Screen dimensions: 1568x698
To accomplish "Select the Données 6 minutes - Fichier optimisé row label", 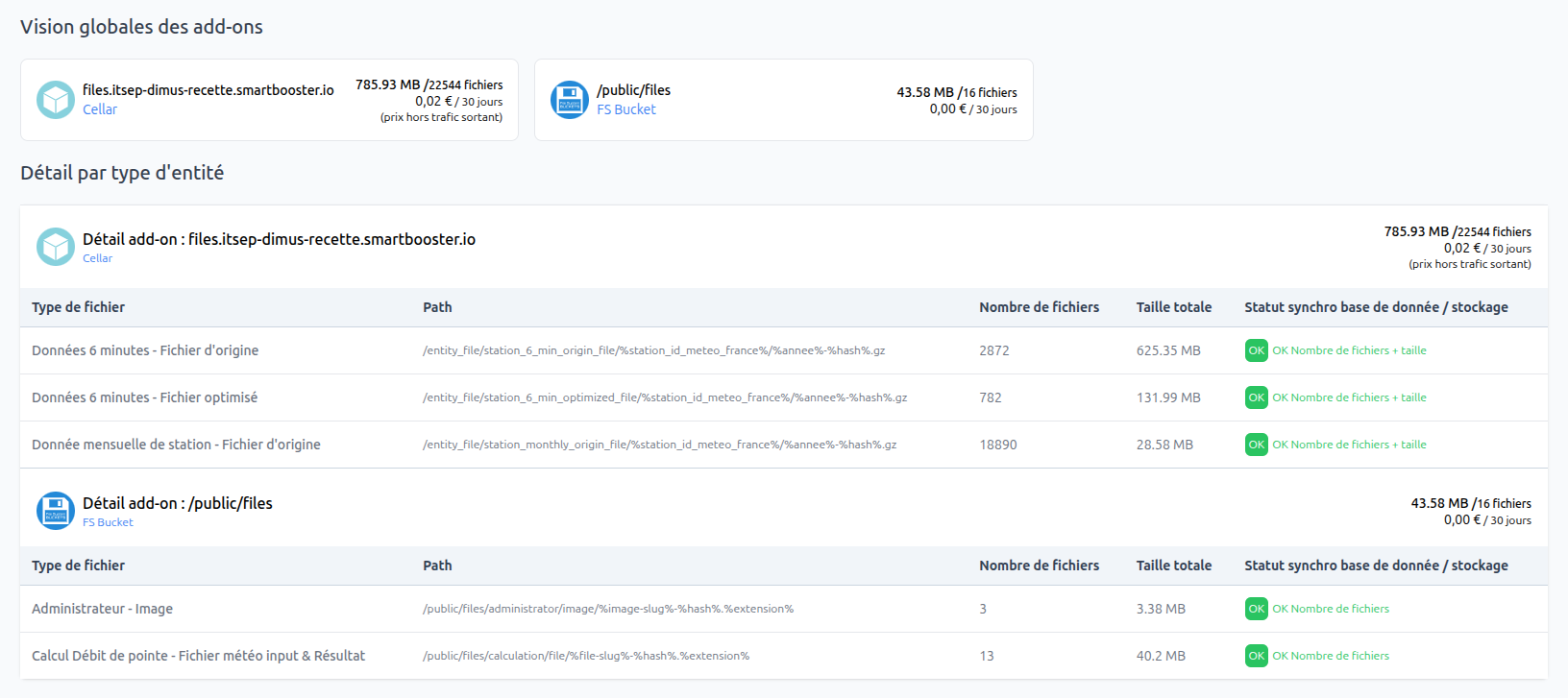I will 144,397.
